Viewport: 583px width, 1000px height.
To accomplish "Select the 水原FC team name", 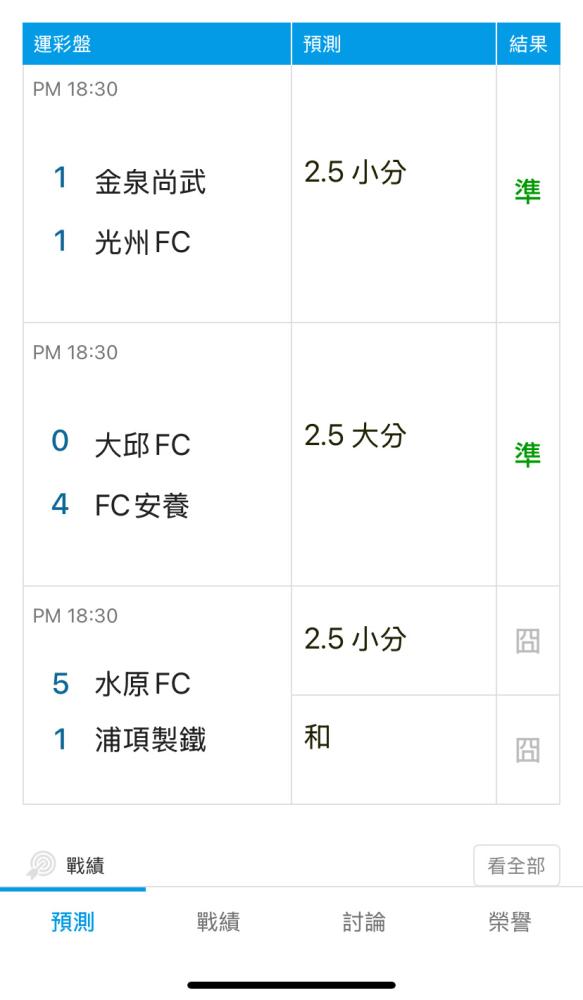I will (x=143, y=684).
